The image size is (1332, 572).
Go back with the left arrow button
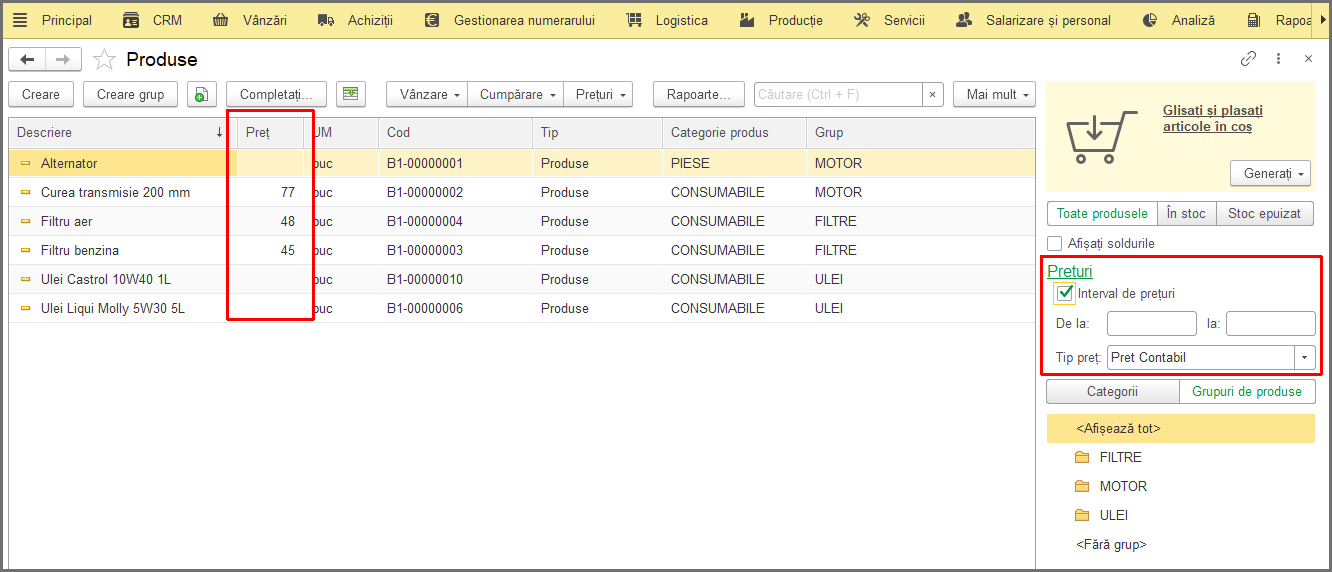pyautogui.click(x=27, y=59)
